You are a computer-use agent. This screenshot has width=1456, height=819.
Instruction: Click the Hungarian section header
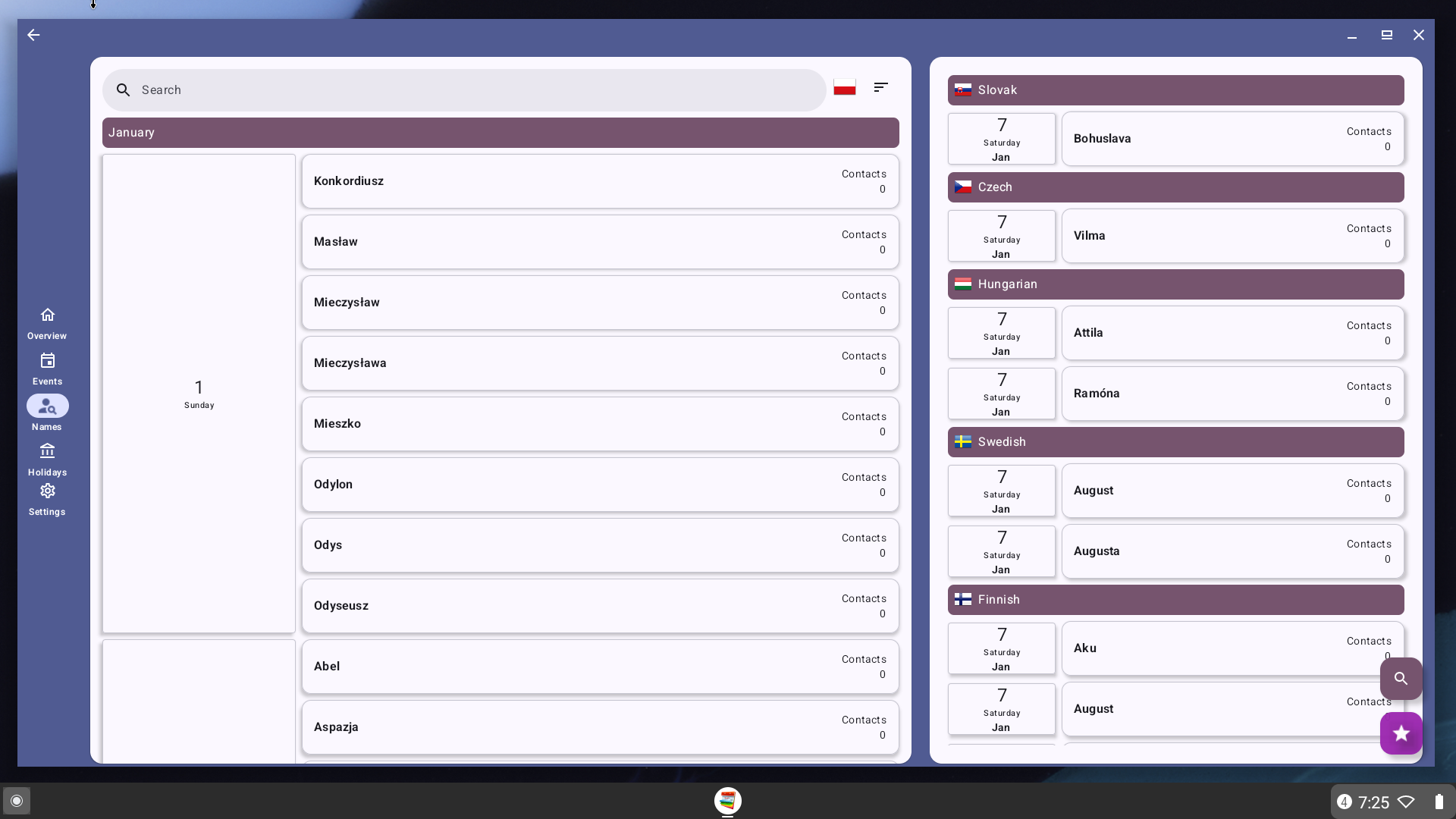pyautogui.click(x=1175, y=284)
